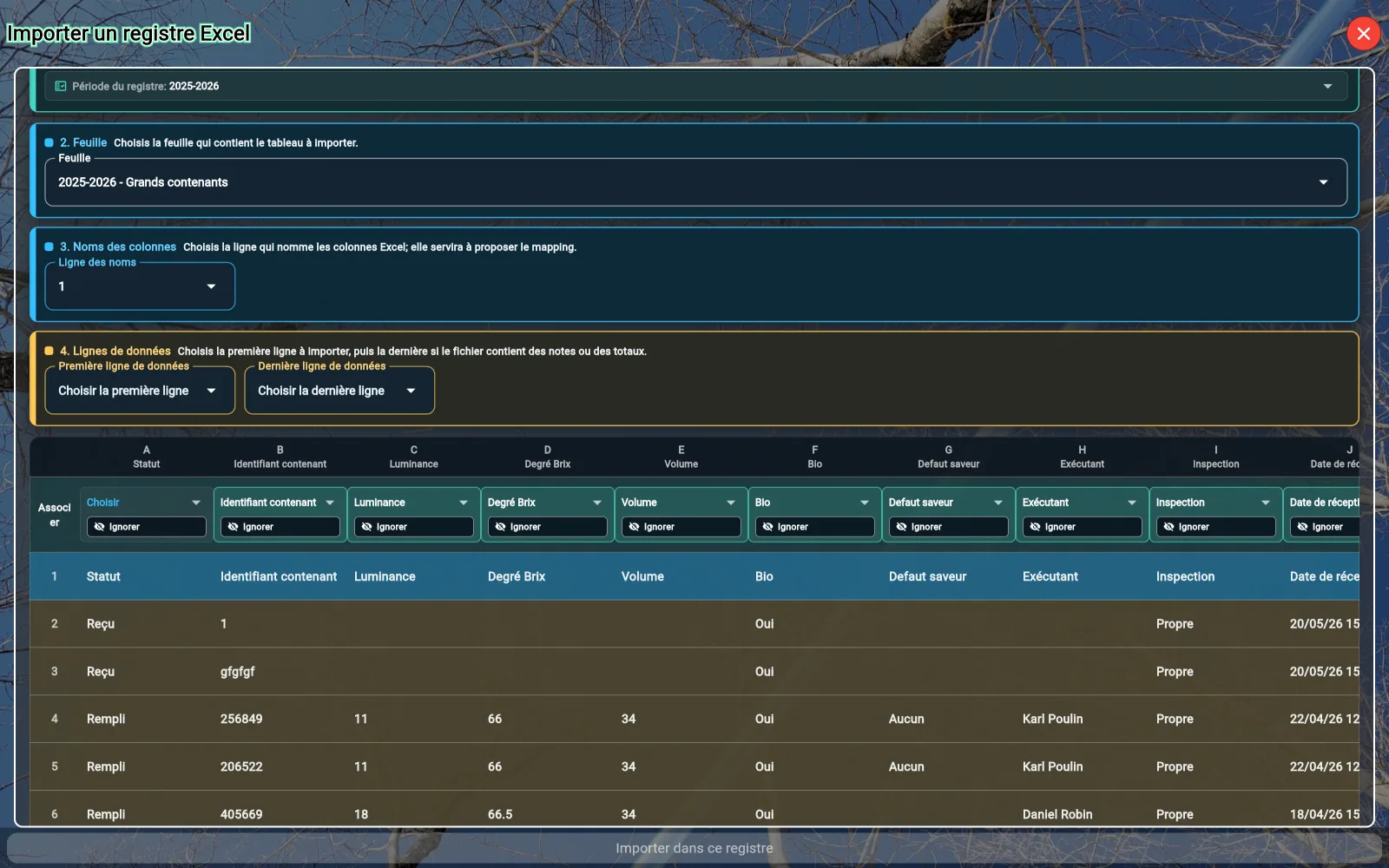The width and height of the screenshot is (1389, 868).
Task: Ignore the Identifiant contenant column
Action: (x=280, y=527)
